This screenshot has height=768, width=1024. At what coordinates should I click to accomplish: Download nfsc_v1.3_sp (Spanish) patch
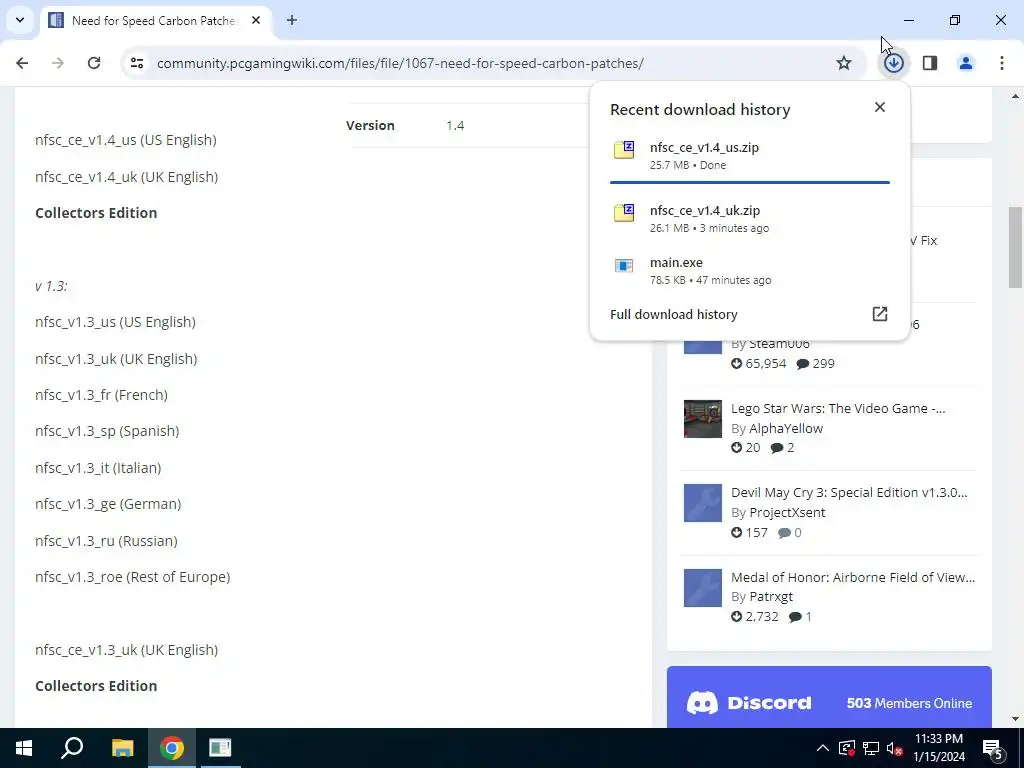click(107, 431)
